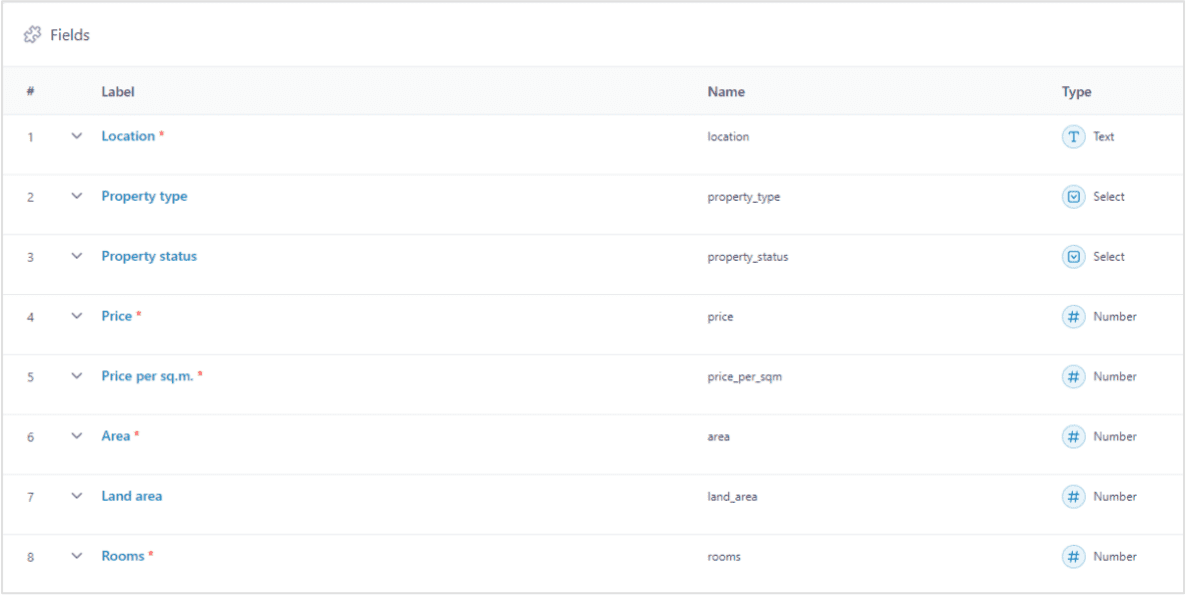
Task: Click the Number icon for Price per sq.m.
Action: [1073, 377]
